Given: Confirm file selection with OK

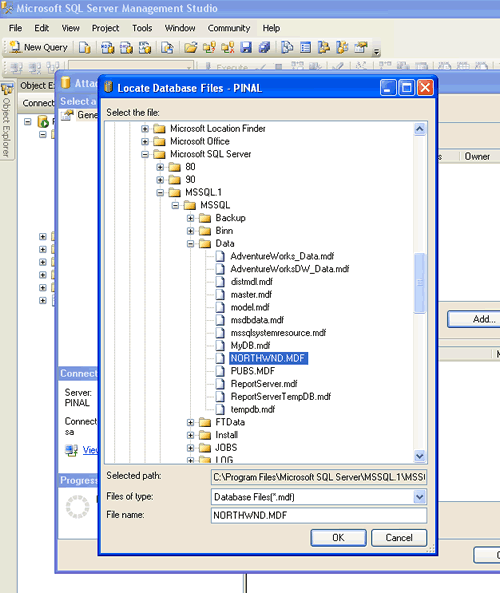Looking at the screenshot, I should coord(339,537).
